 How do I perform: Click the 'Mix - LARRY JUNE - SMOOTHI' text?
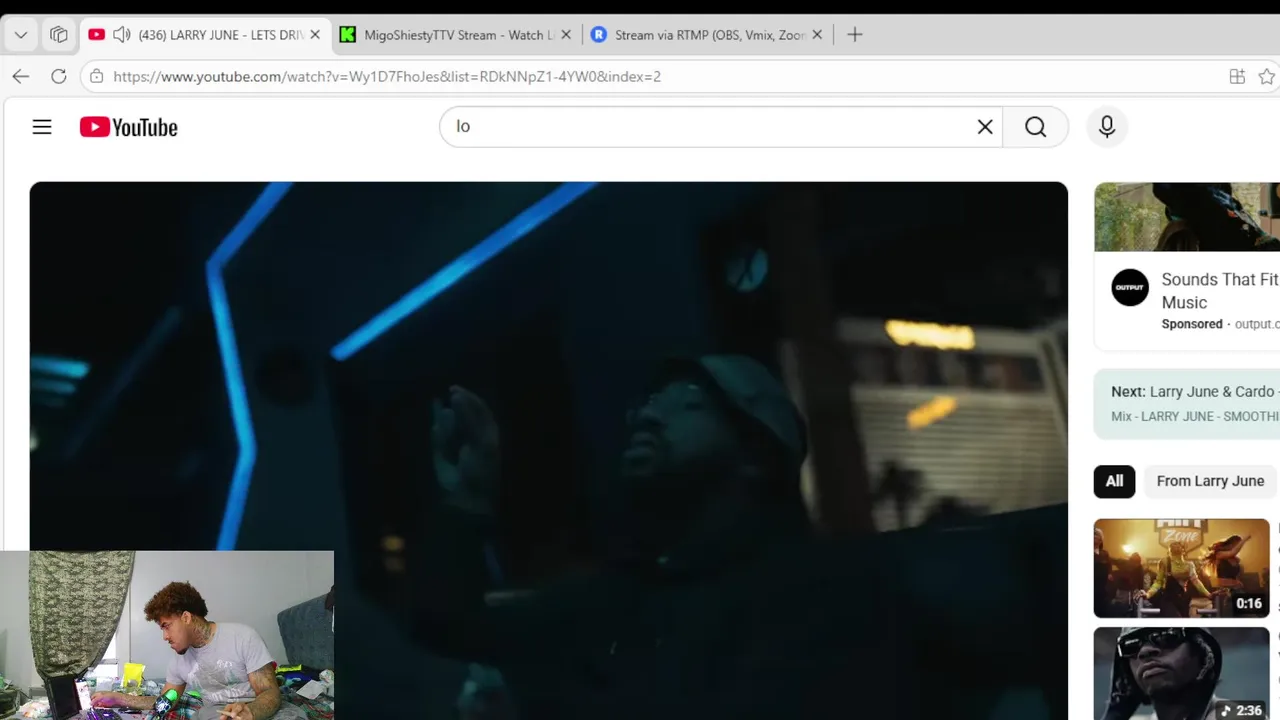point(1195,416)
